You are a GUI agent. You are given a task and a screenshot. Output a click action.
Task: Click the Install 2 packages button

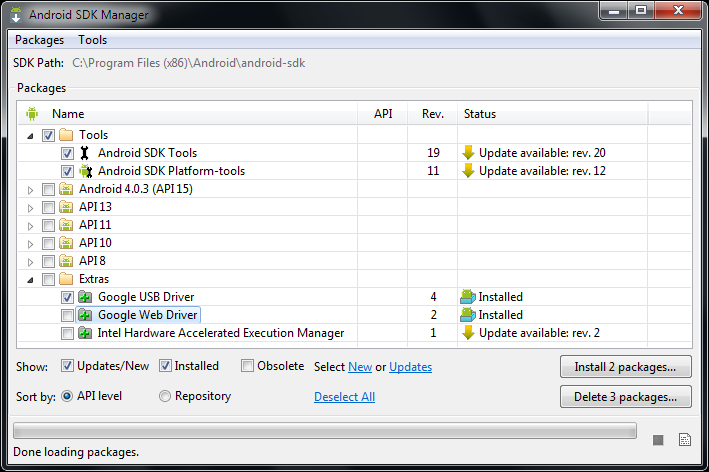pyautogui.click(x=625, y=367)
